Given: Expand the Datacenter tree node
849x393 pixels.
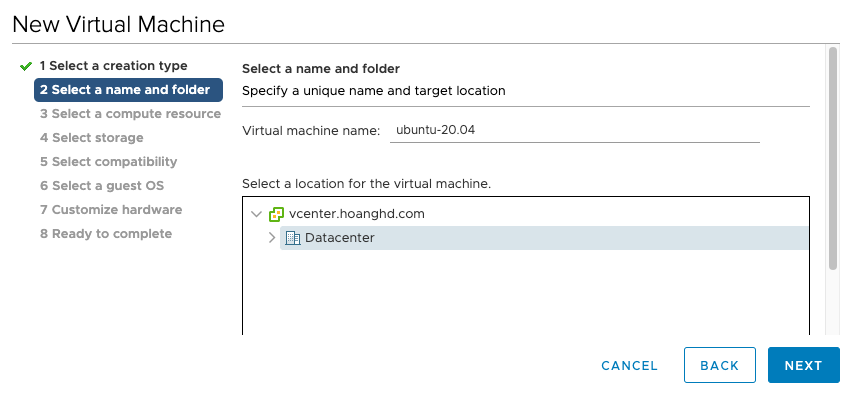Looking at the screenshot, I should 272,238.
